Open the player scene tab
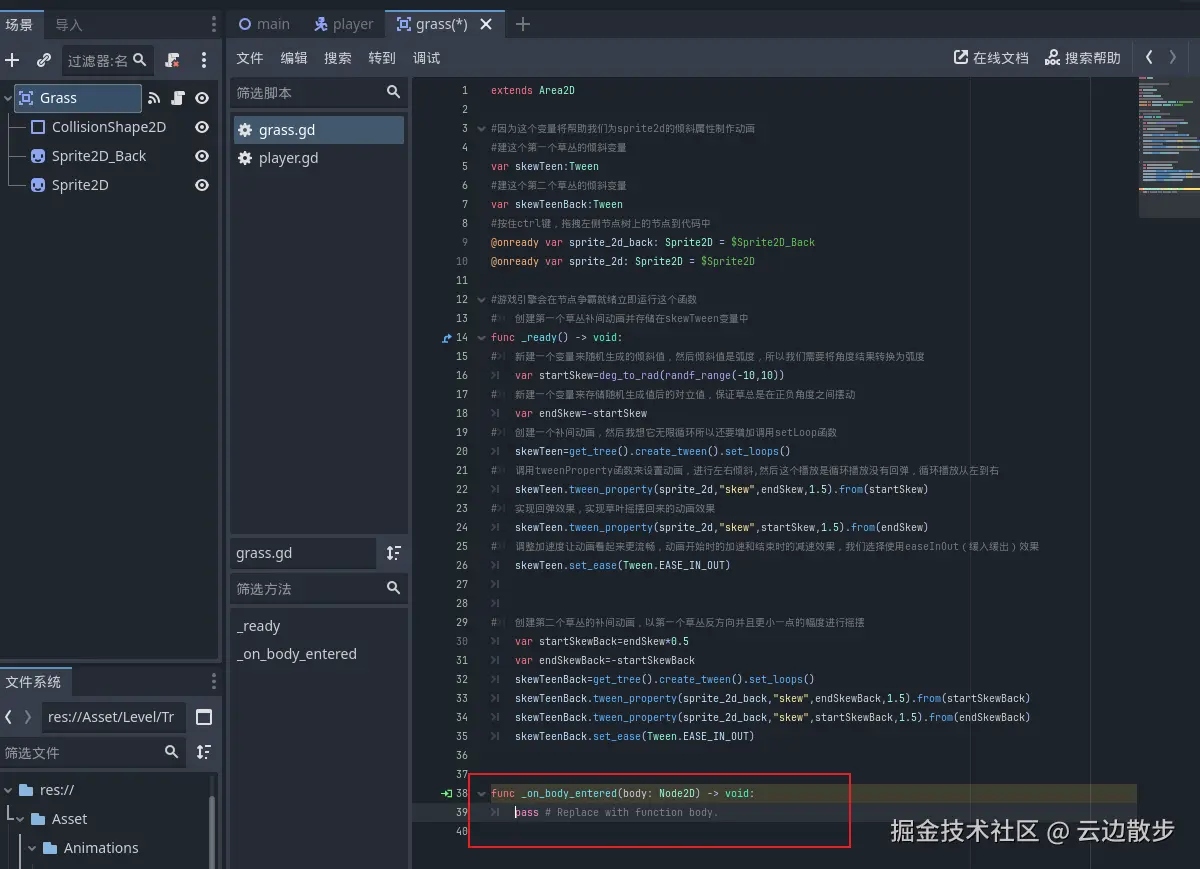 pos(343,24)
